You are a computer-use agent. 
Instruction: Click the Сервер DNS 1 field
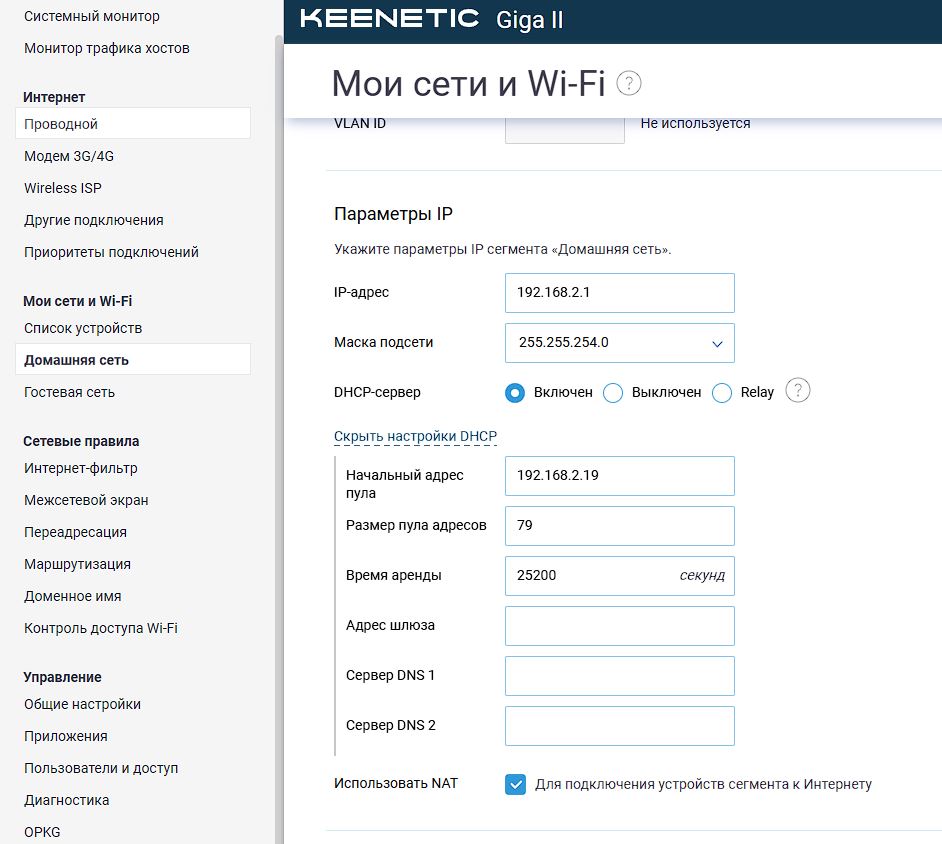(619, 676)
